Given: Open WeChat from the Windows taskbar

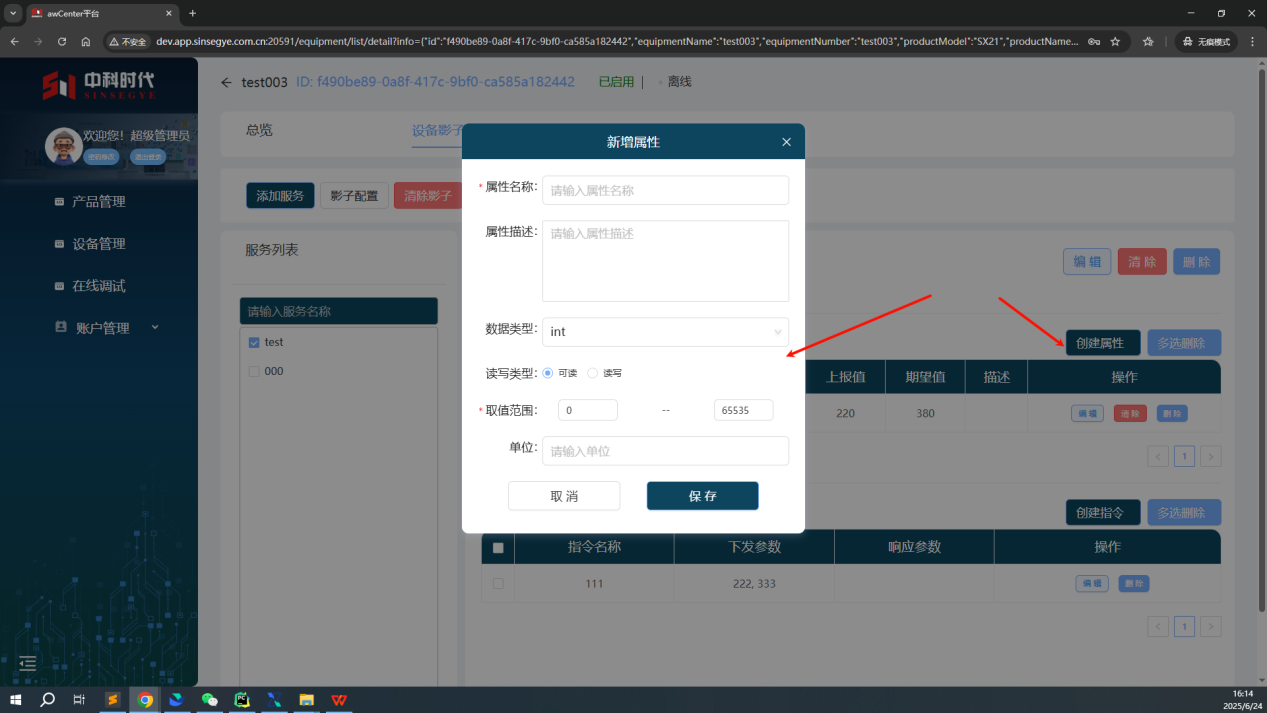Looking at the screenshot, I should pos(209,700).
